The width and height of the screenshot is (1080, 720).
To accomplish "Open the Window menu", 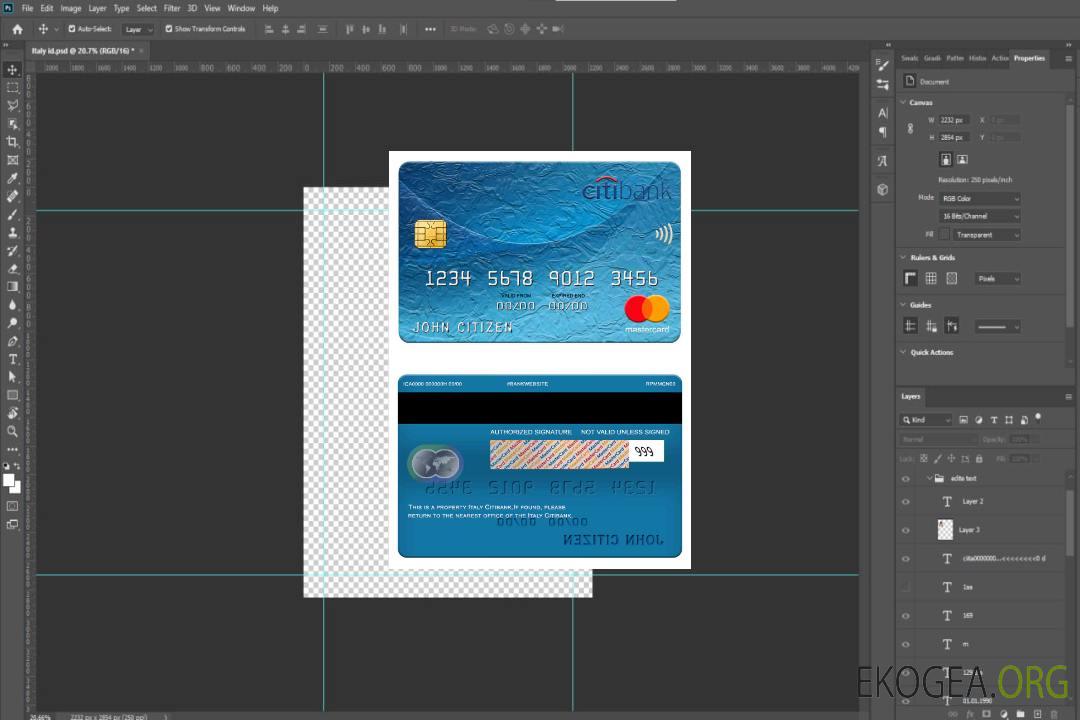I will [241, 8].
